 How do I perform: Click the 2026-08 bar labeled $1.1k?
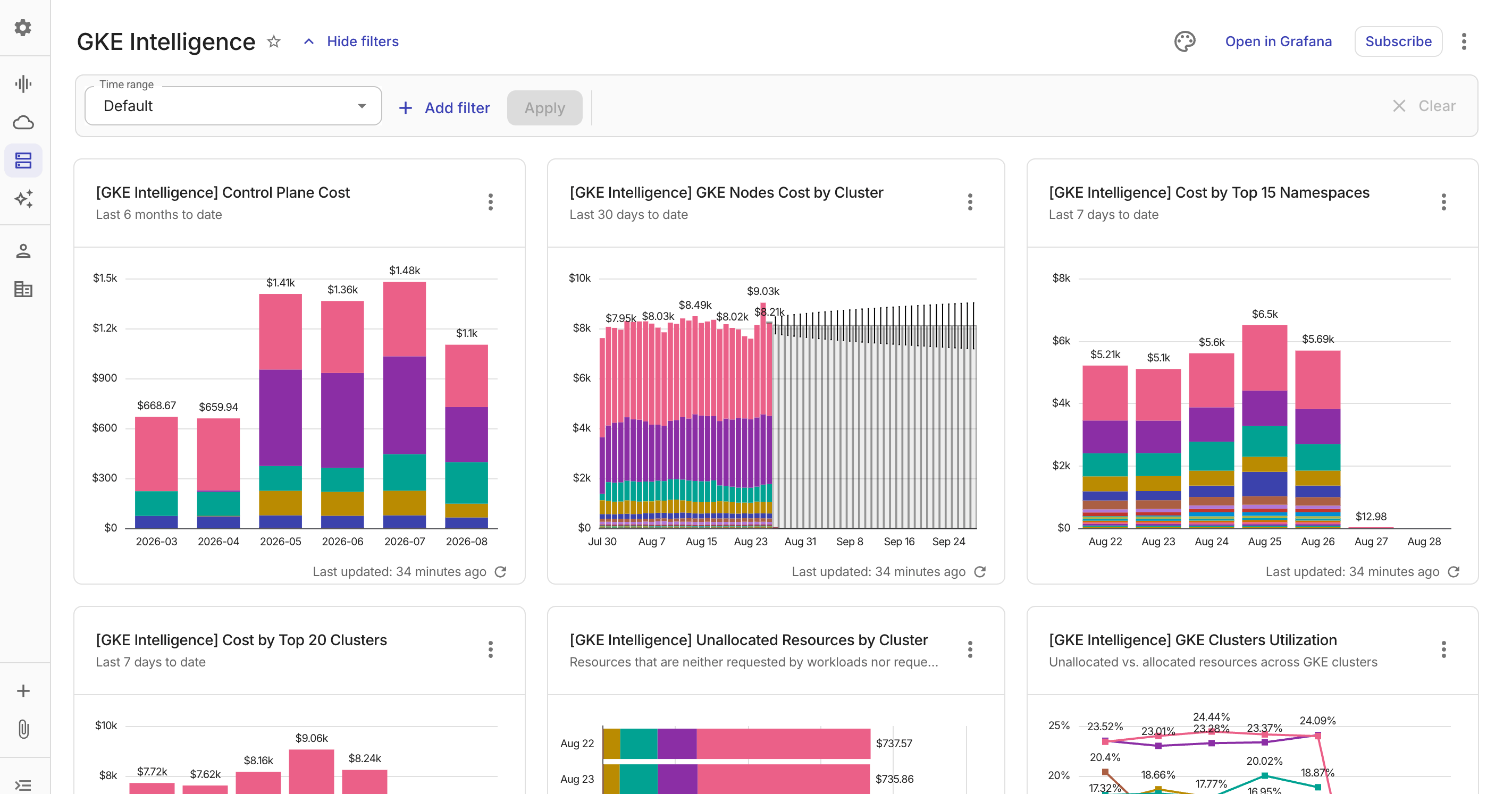click(467, 436)
